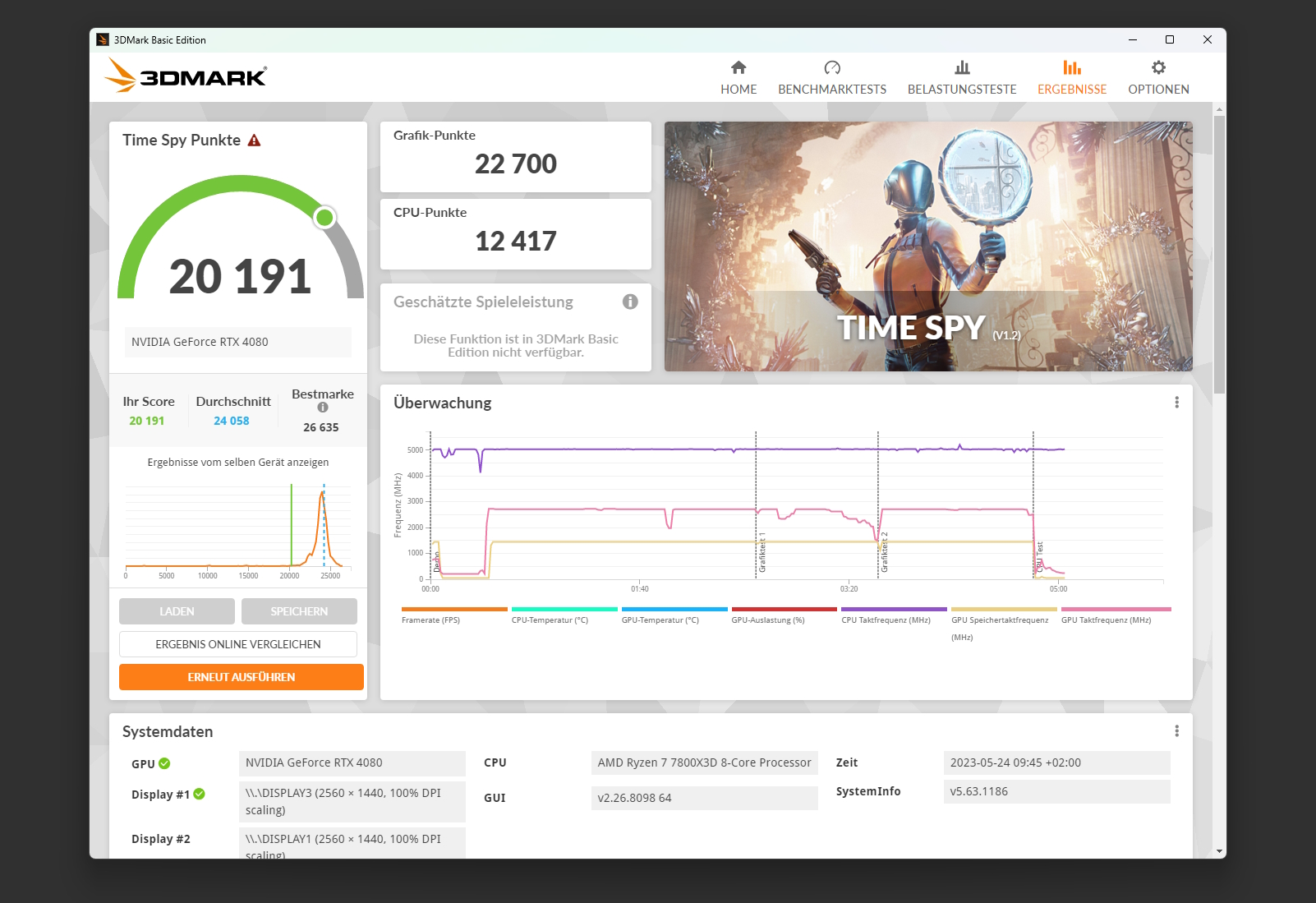The height and width of the screenshot is (903, 1316).
Task: Click the info icon under Bestmarke
Action: coord(323,408)
